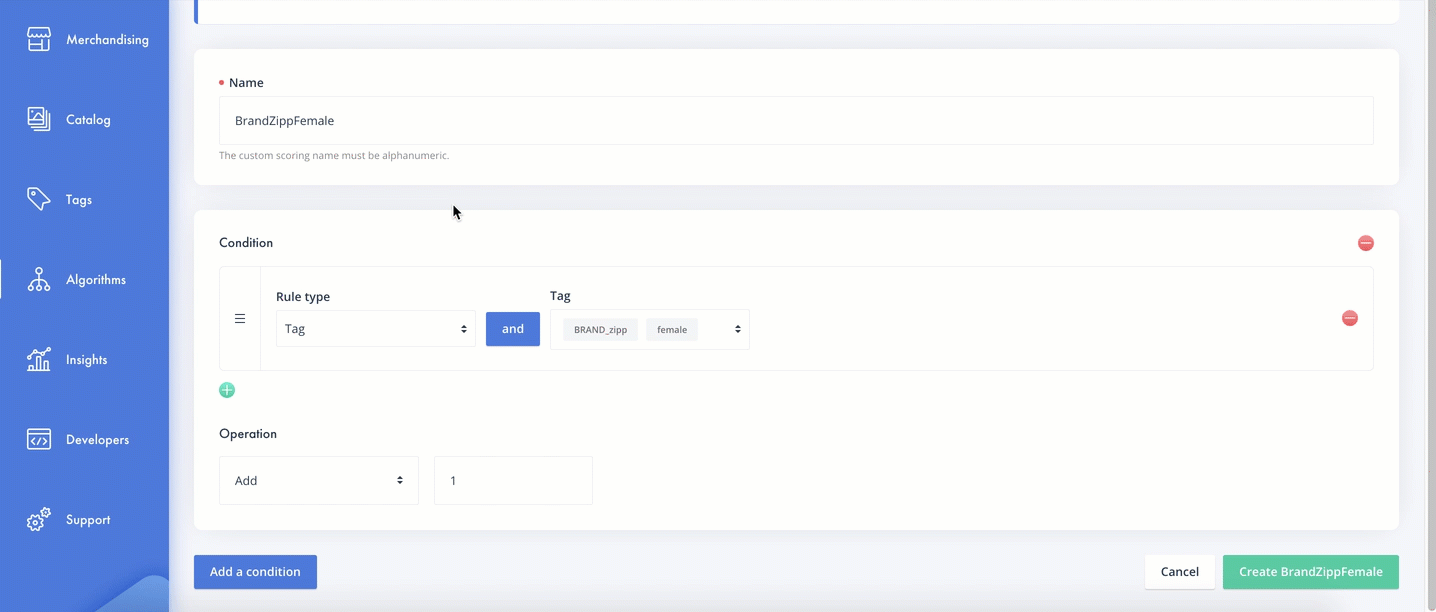
Task: Click the Condition section heading
Action: (x=246, y=243)
